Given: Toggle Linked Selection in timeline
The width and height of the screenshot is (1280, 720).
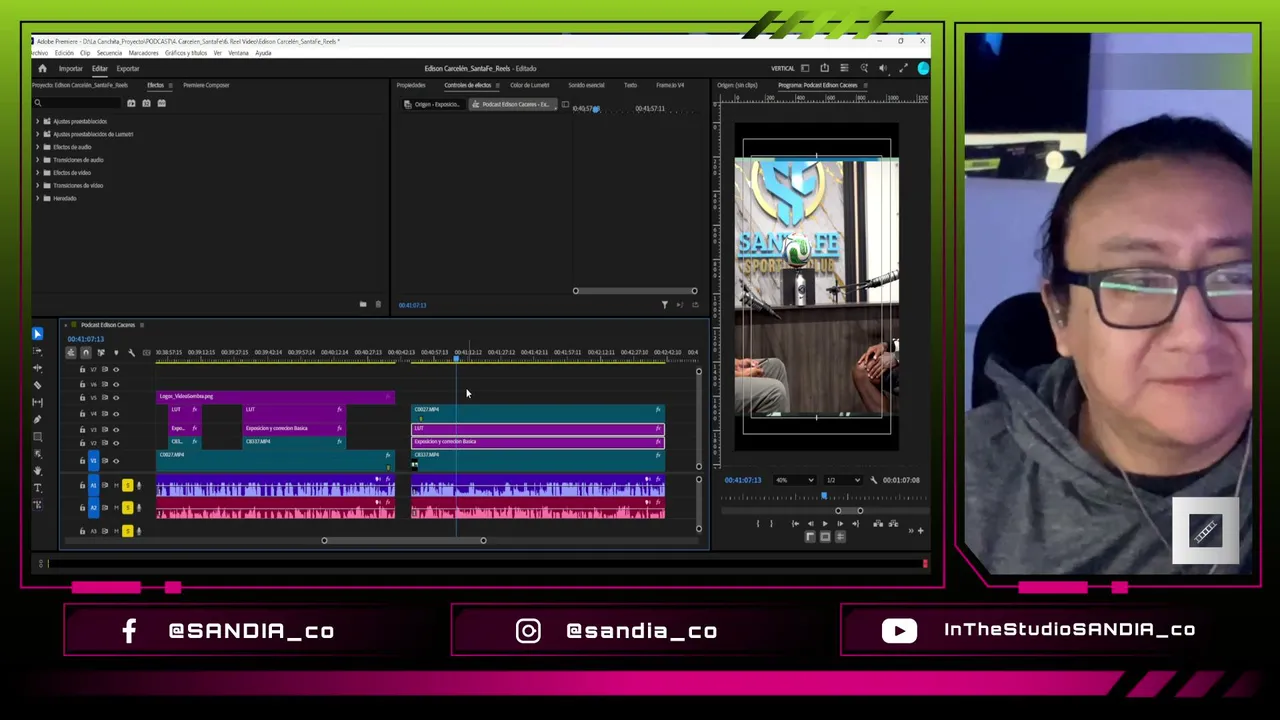Looking at the screenshot, I should 100,353.
